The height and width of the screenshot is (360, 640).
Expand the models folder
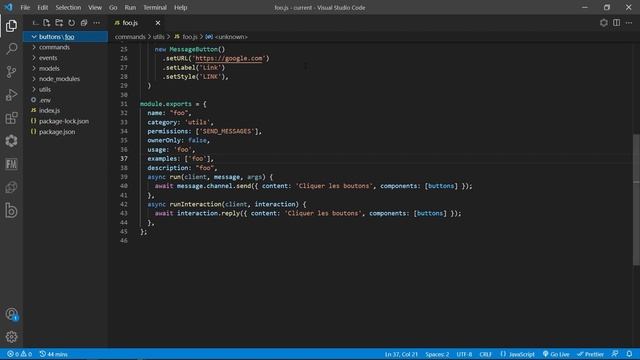point(65,69)
